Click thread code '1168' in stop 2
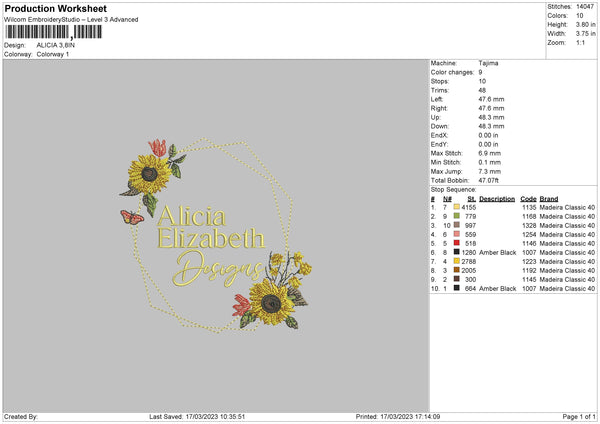The width and height of the screenshot is (600, 424). [x=529, y=217]
